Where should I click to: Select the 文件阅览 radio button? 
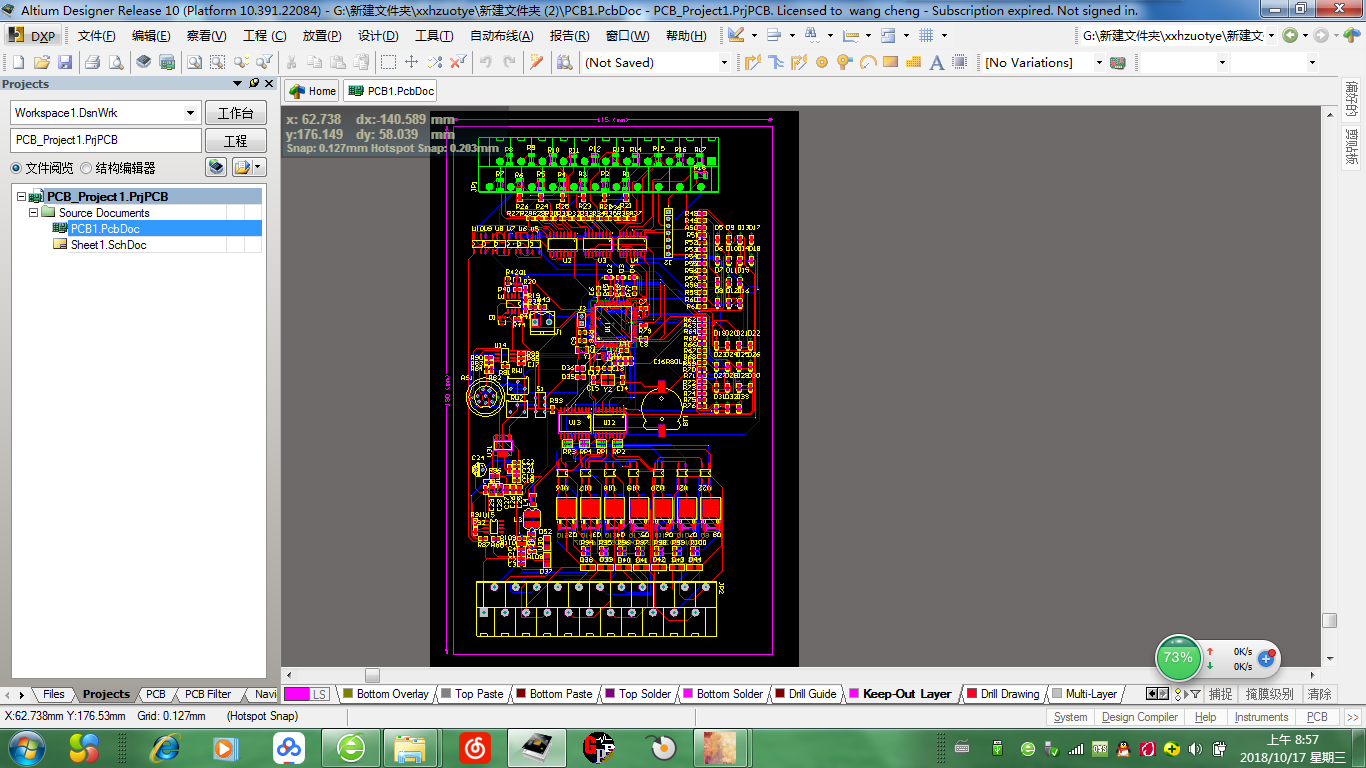(15, 168)
